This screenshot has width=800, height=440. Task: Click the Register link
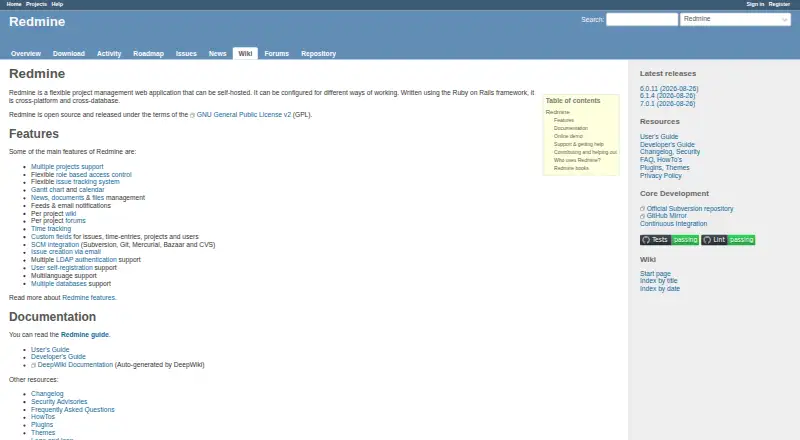[779, 4]
